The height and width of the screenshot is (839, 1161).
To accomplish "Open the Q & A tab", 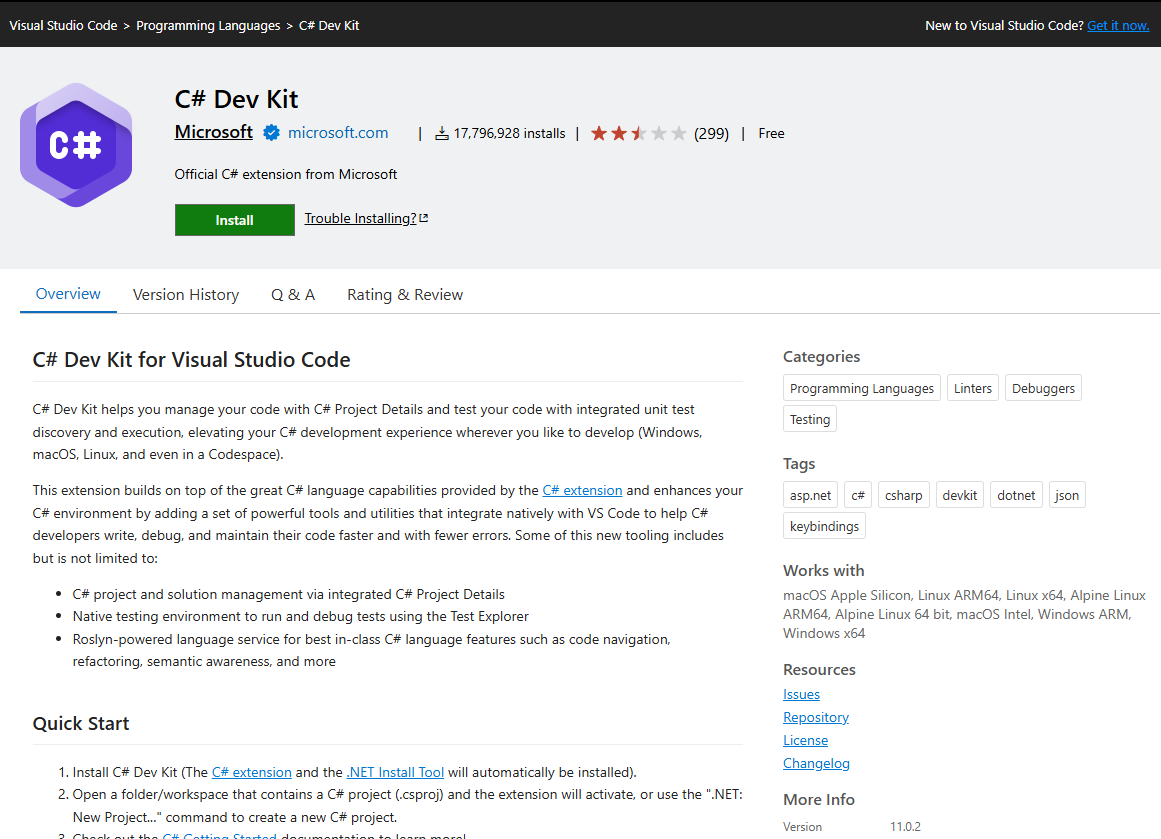I will pyautogui.click(x=293, y=295).
